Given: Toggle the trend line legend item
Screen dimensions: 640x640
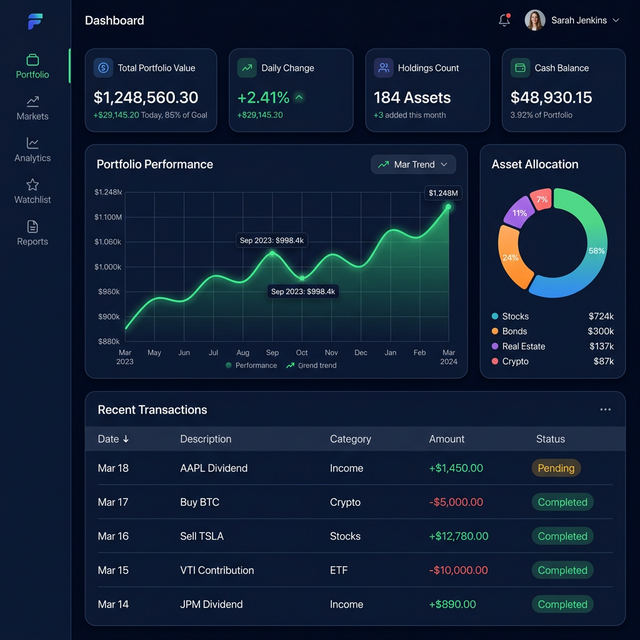Looking at the screenshot, I should [x=312, y=366].
